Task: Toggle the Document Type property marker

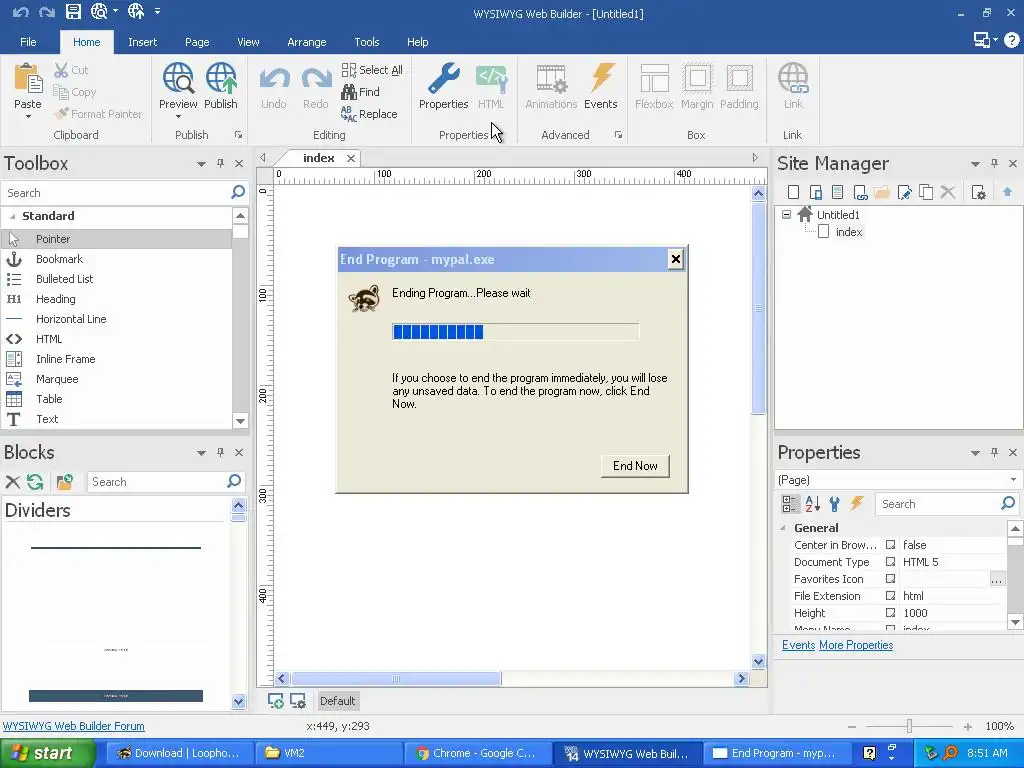Action: click(x=890, y=562)
